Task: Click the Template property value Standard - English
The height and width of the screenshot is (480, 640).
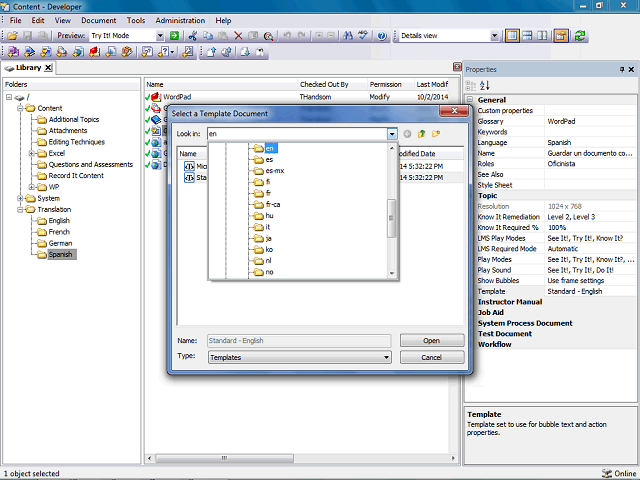Action: [x=591, y=291]
